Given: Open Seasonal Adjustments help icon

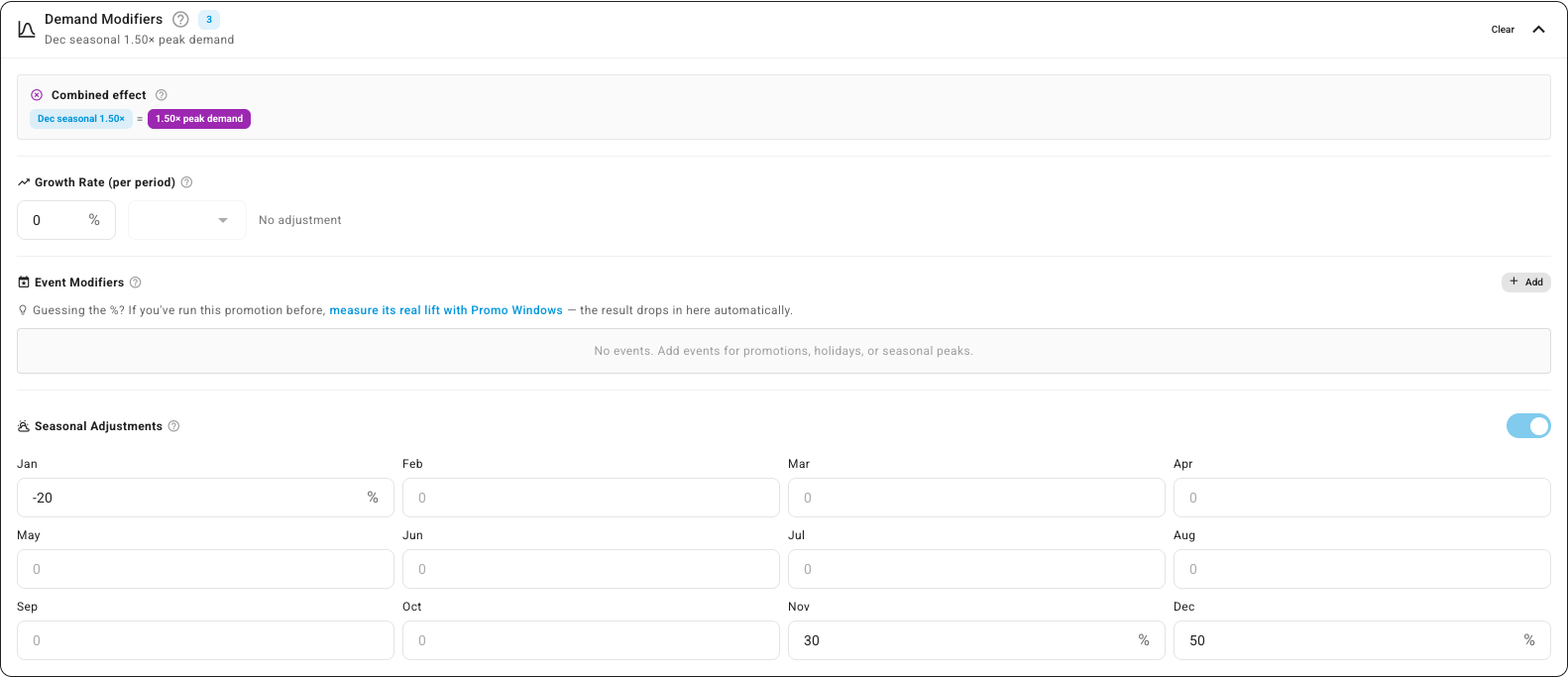Looking at the screenshot, I should (173, 426).
